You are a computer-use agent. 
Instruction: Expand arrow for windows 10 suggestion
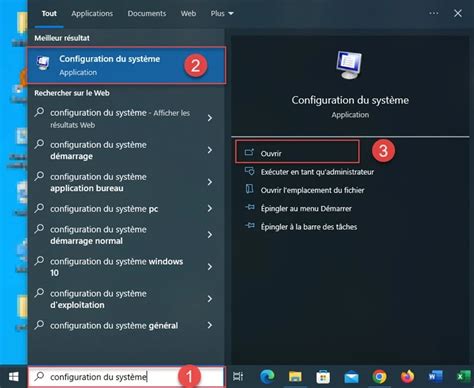(210, 267)
